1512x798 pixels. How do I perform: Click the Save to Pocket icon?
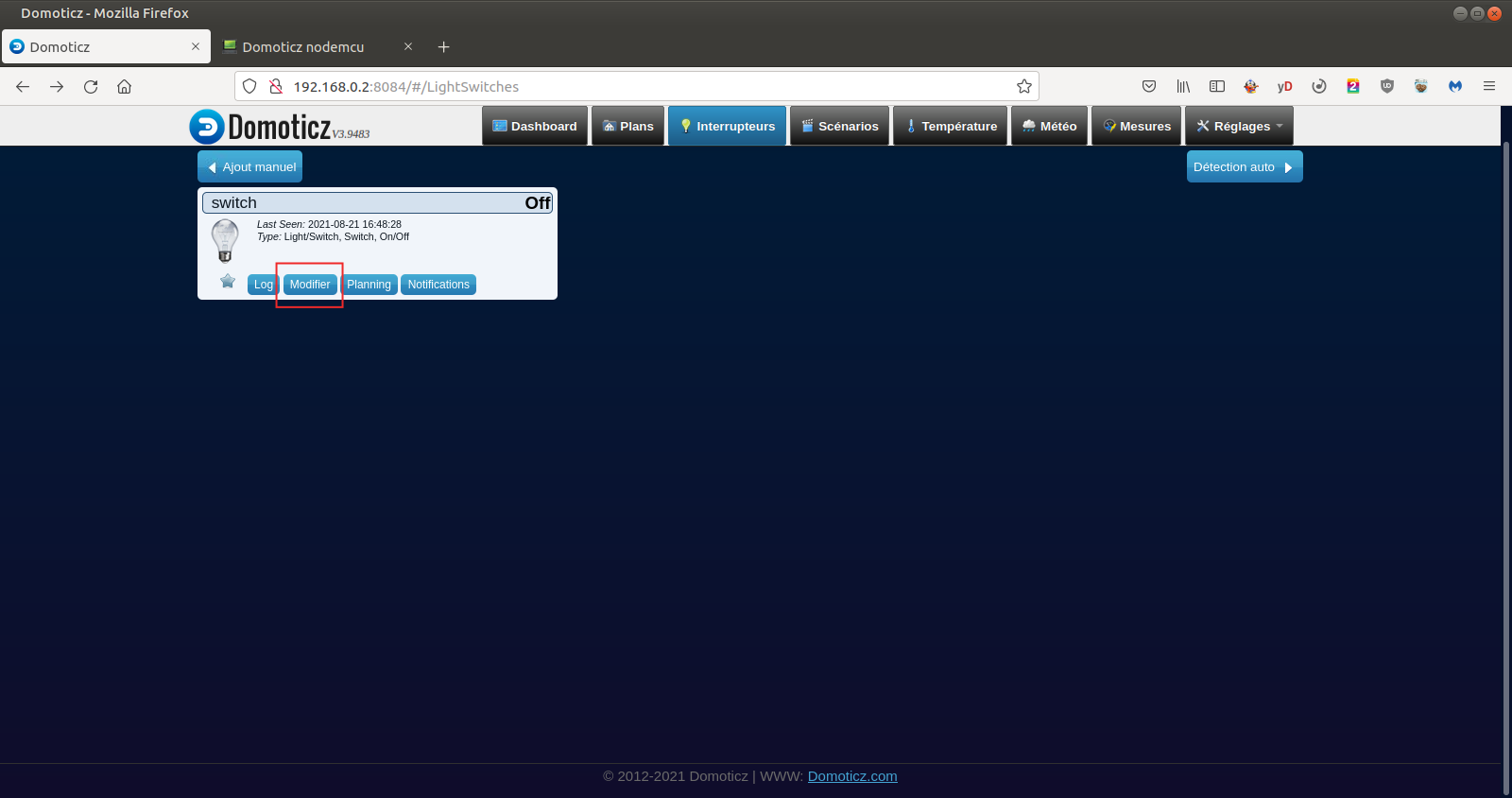tap(1149, 87)
